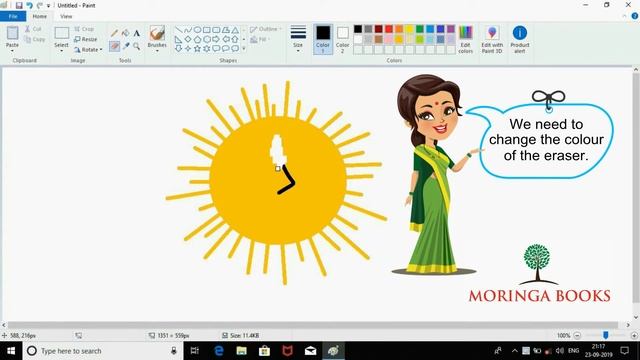The height and width of the screenshot is (360, 640).
Task: Click the large Paste button
Action: click(12, 36)
